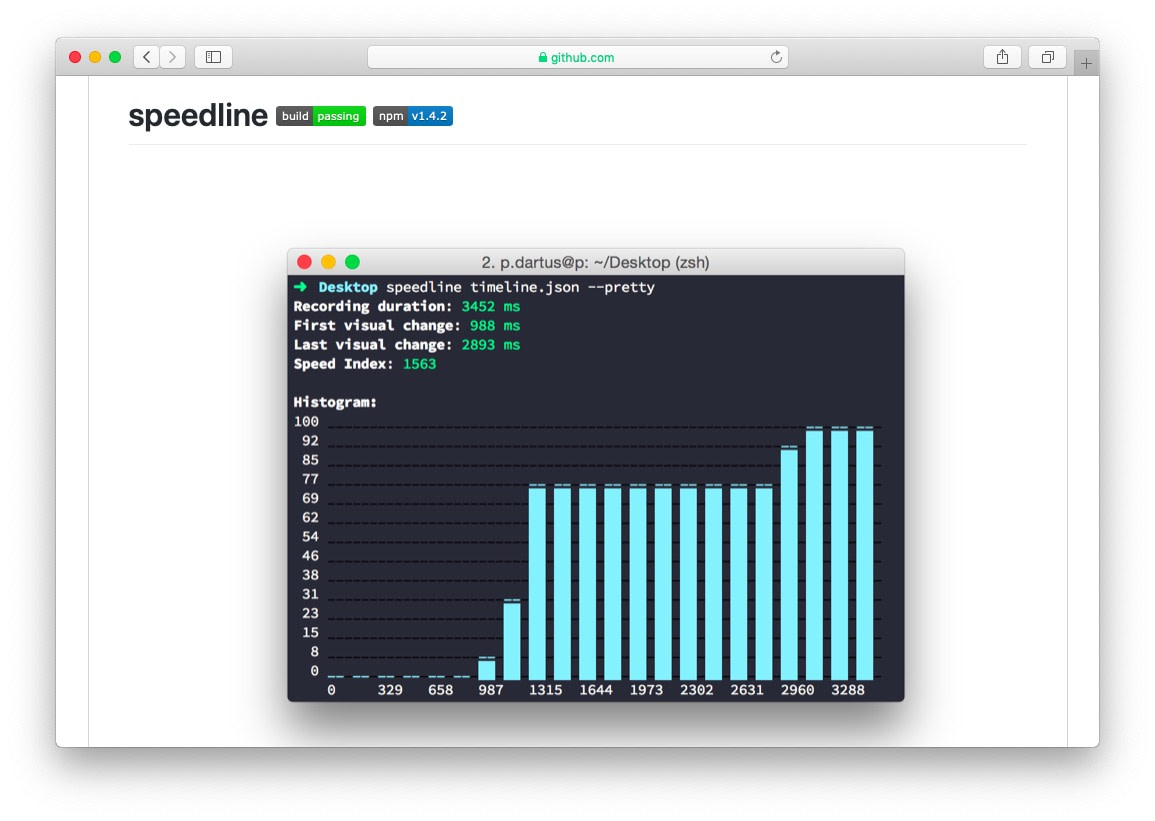Click the histogram's 1315 x-axis label
Screen dimensions: 1155x821
point(545,690)
